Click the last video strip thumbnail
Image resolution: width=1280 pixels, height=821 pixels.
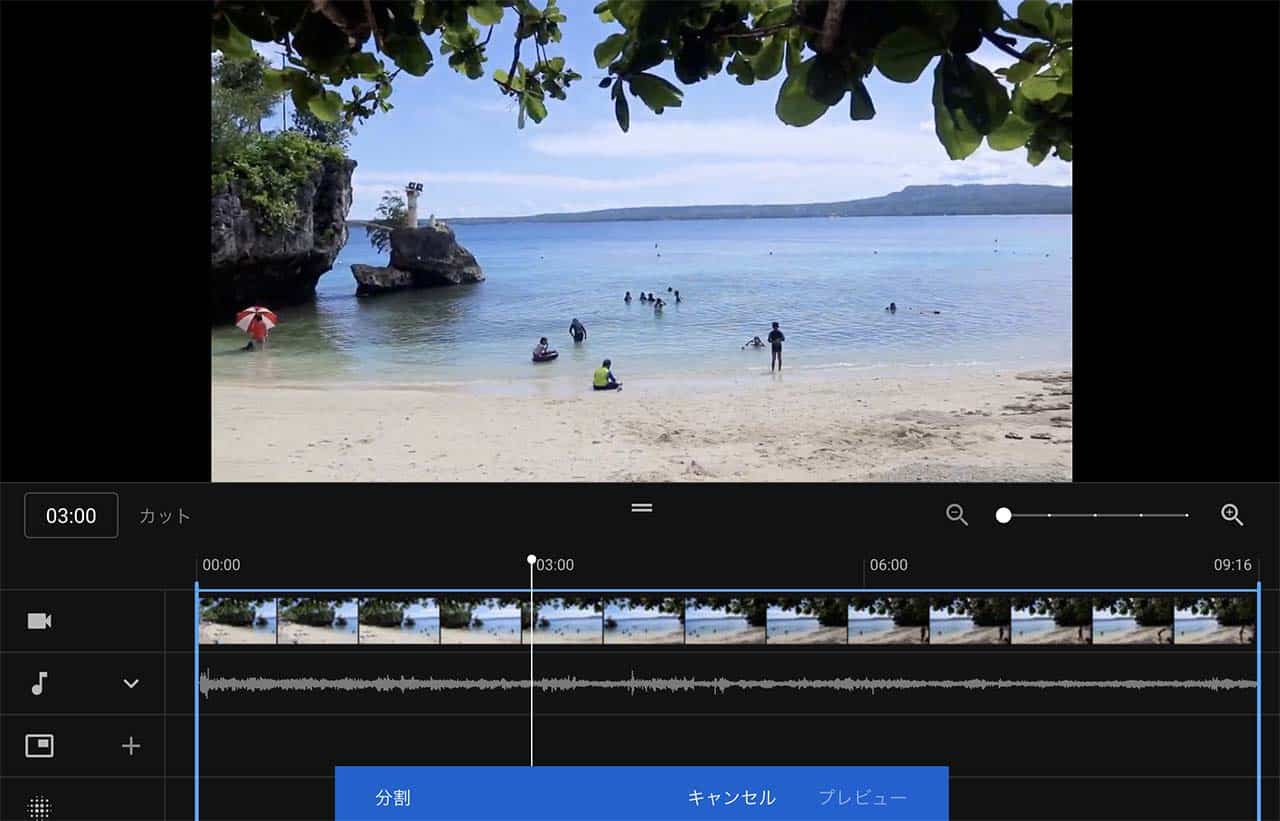coord(1215,620)
